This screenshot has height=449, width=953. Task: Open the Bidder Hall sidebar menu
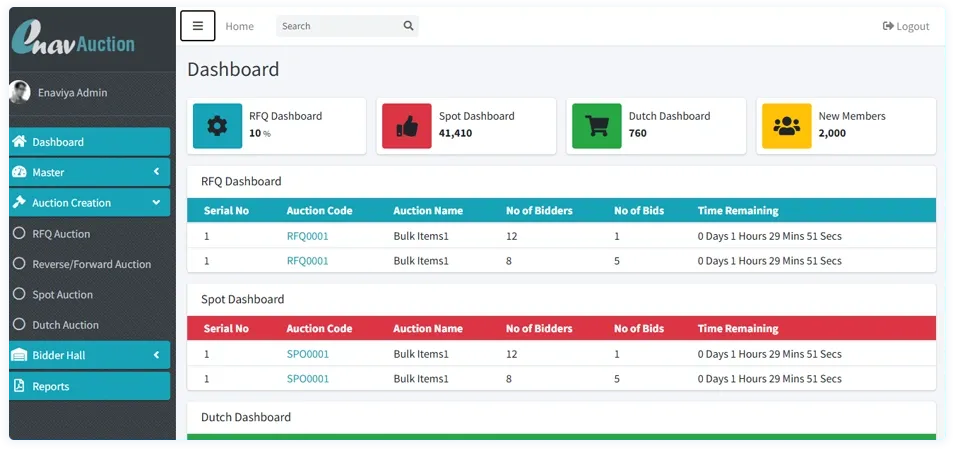[x=90, y=355]
